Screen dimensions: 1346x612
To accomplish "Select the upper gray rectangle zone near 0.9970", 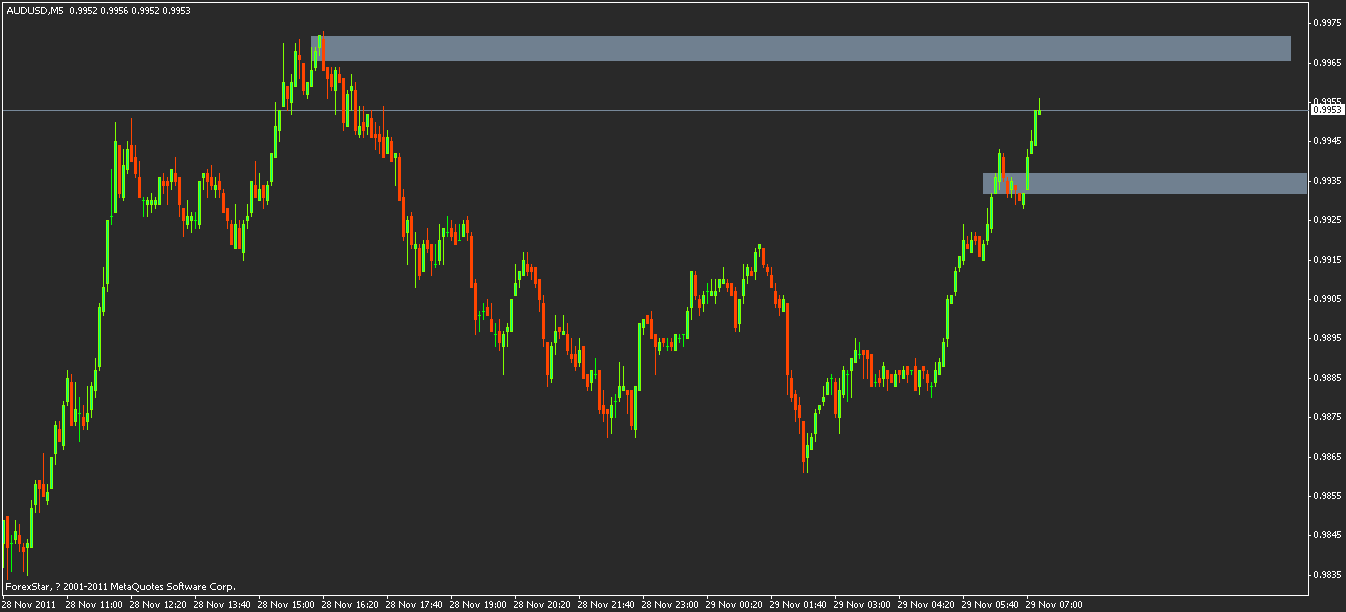I will tap(801, 48).
